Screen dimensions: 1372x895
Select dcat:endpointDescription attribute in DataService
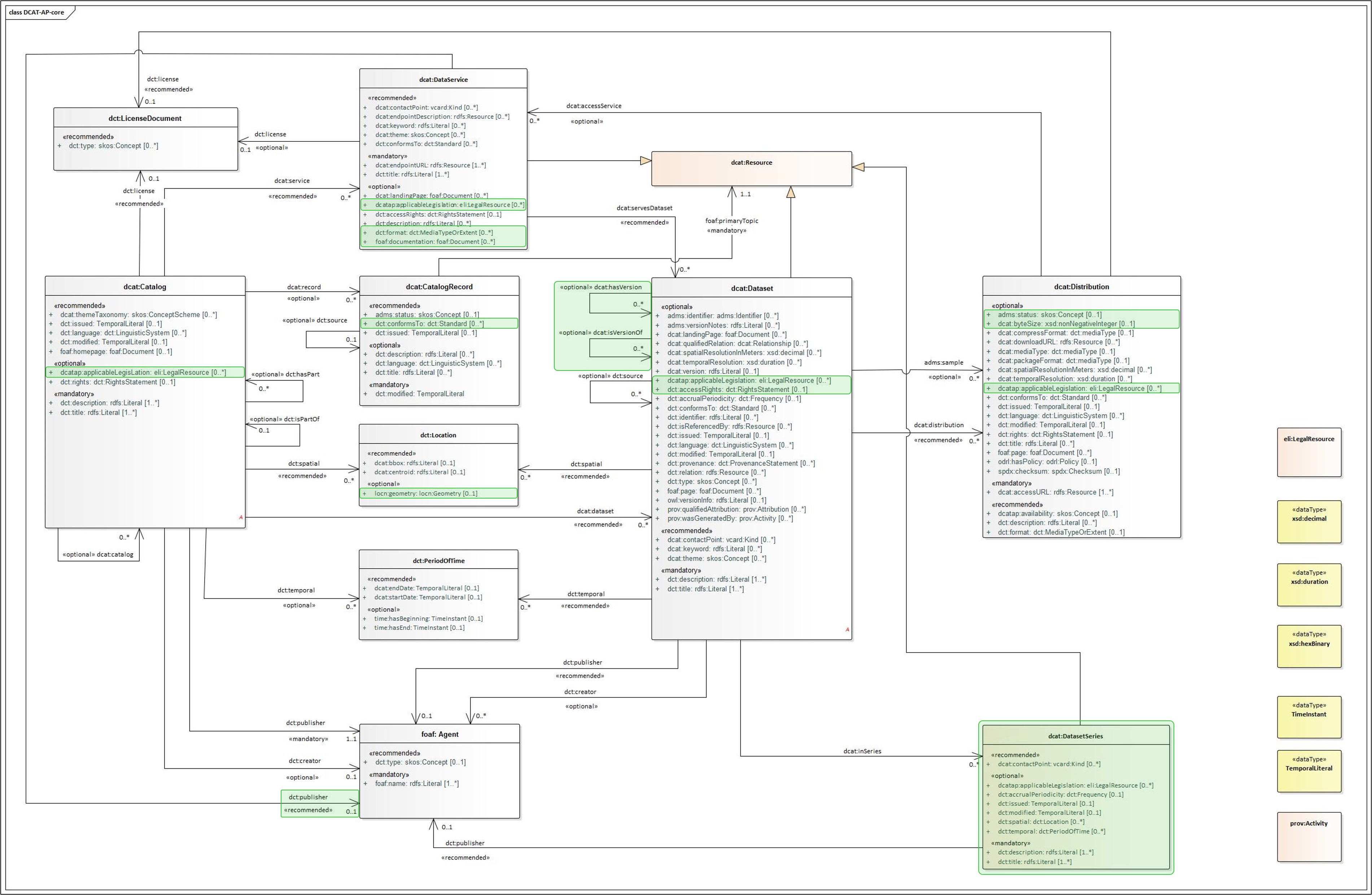(442, 117)
